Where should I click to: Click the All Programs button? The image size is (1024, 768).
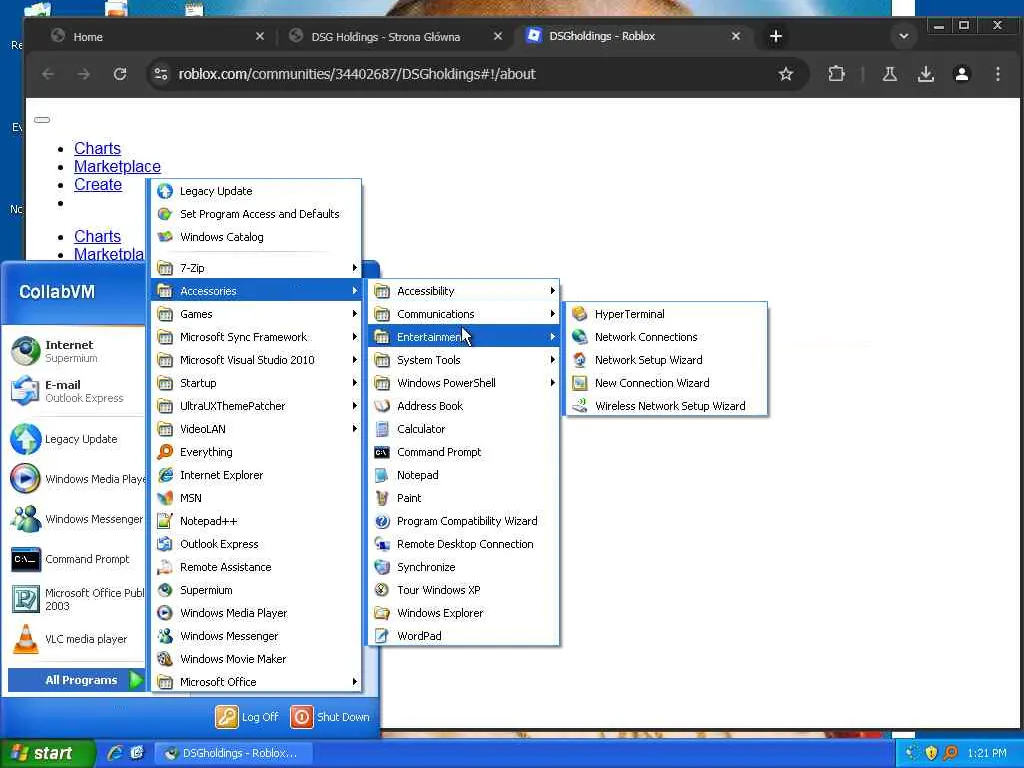76,680
